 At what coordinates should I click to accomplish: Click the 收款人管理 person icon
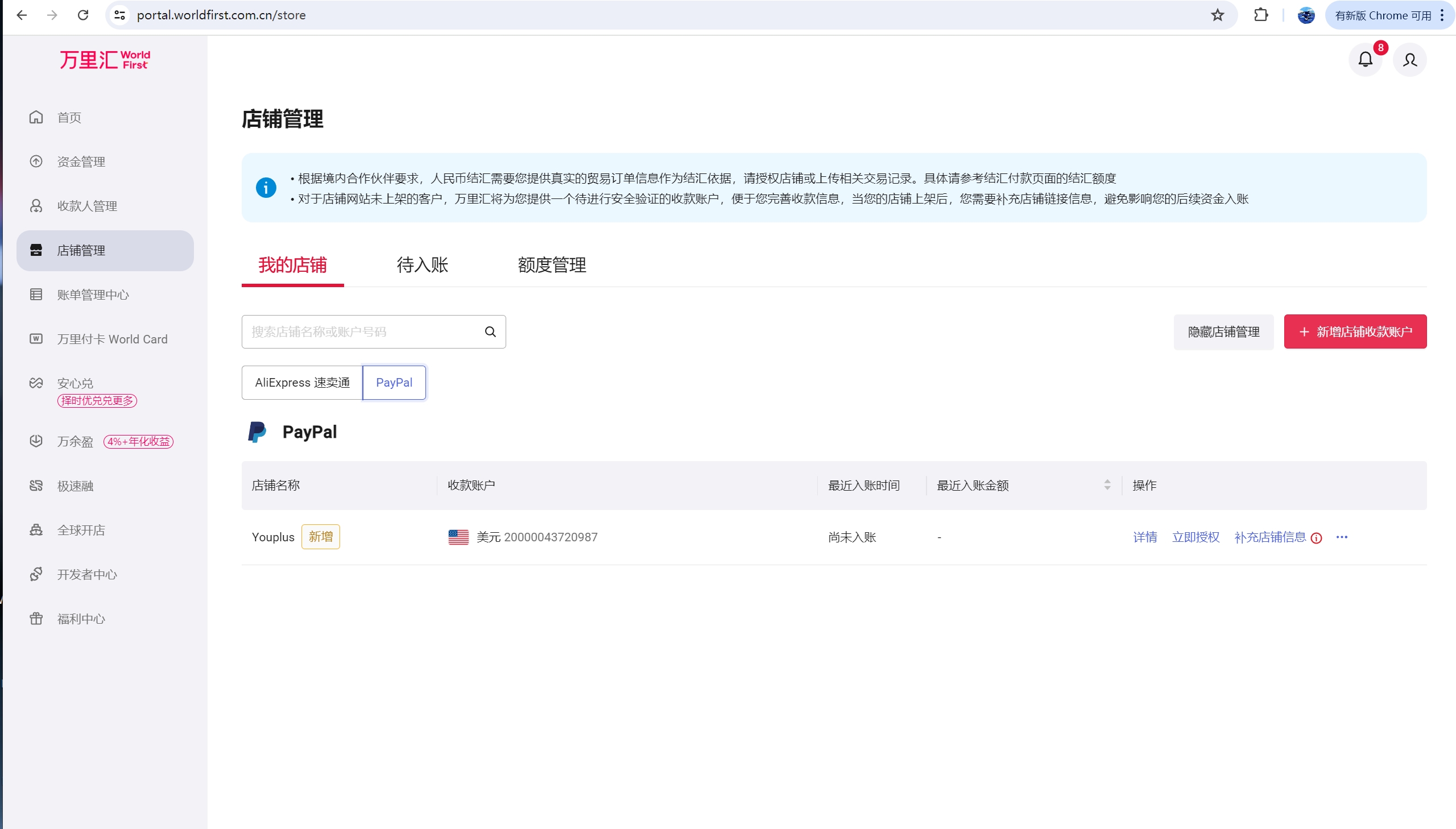point(36,205)
